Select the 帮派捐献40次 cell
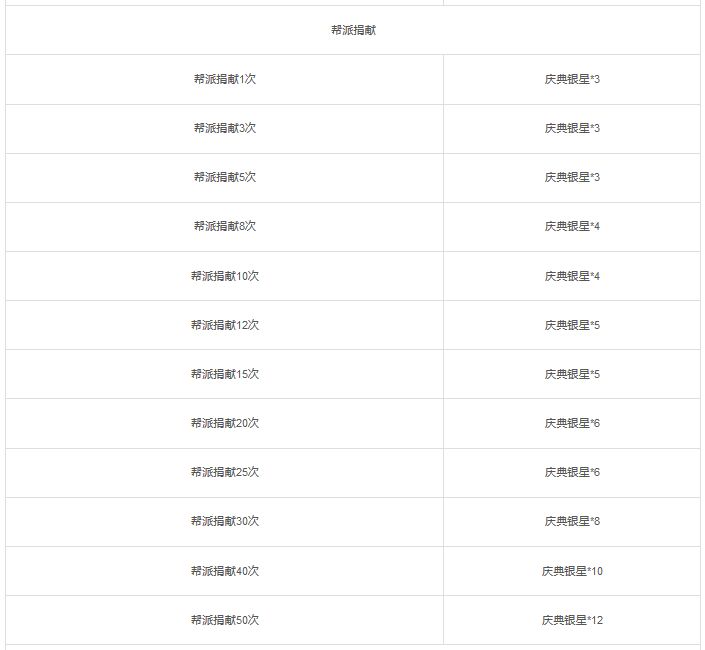This screenshot has width=705, height=650. (224, 571)
